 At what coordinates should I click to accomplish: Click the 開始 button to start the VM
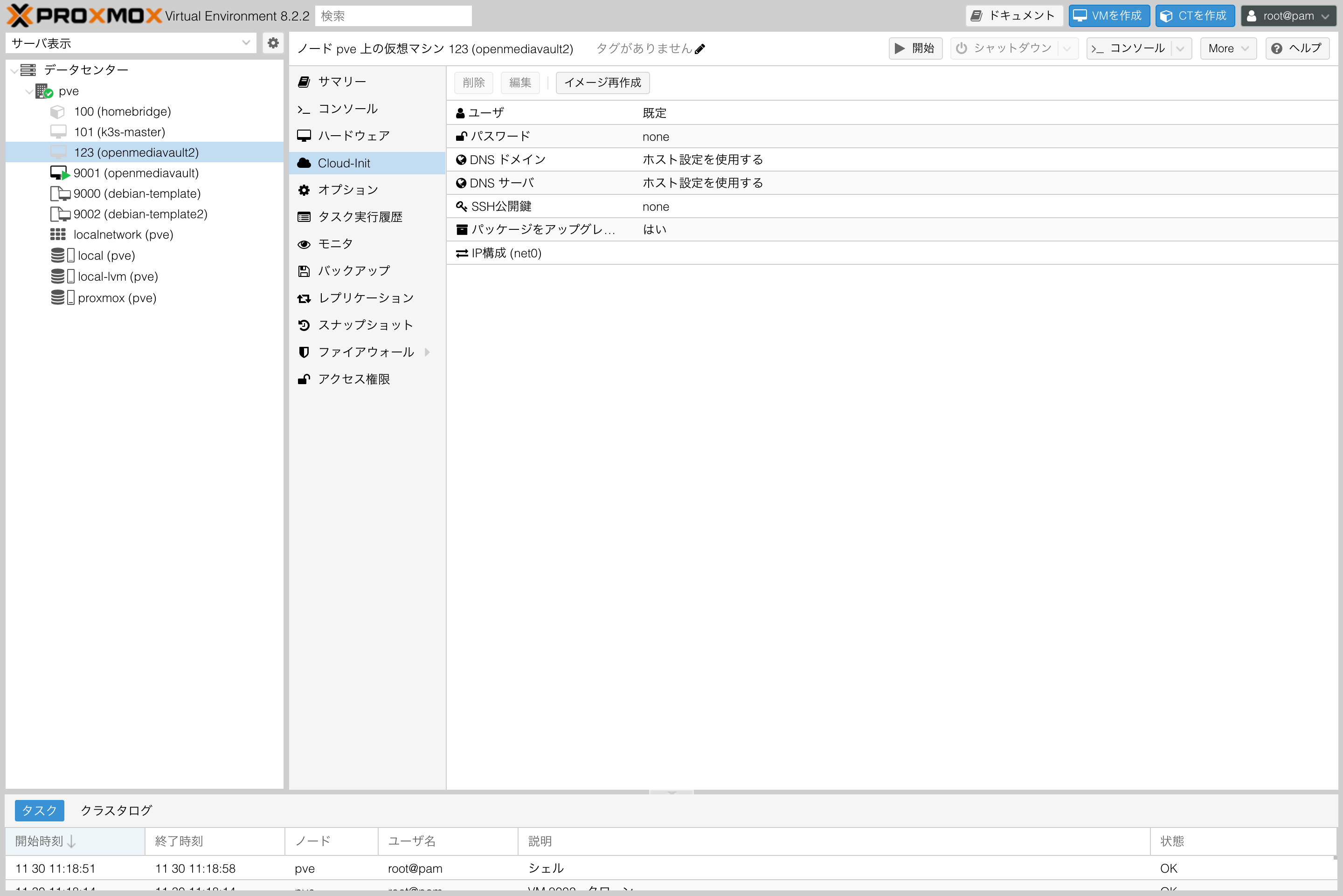[x=915, y=48]
